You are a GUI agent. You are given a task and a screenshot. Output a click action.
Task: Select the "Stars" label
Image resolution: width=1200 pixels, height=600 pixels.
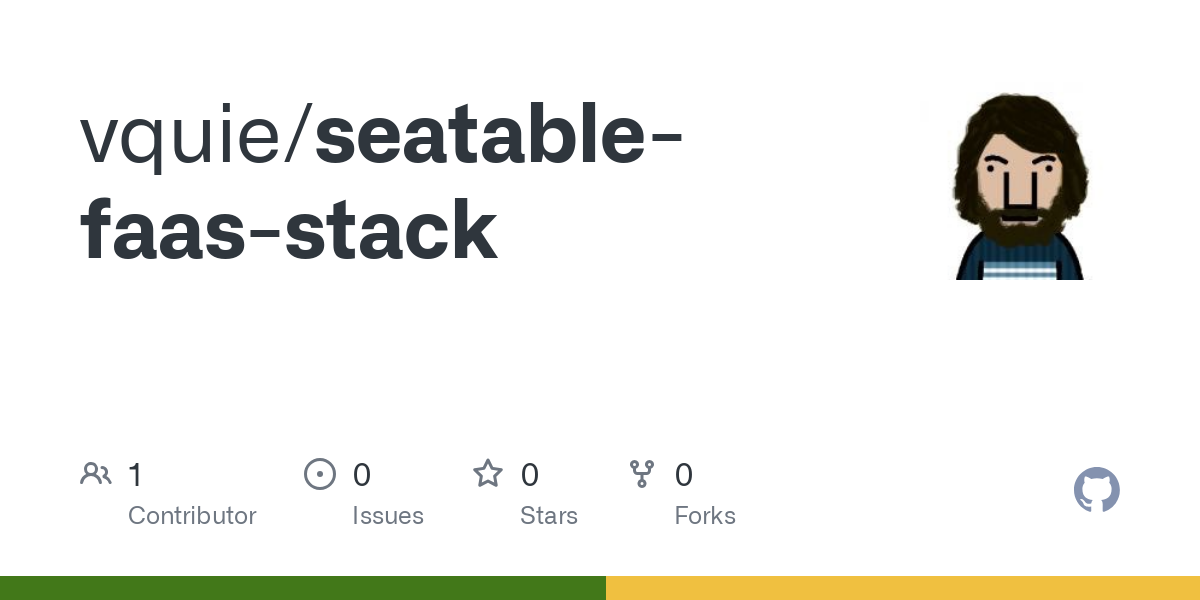(549, 516)
